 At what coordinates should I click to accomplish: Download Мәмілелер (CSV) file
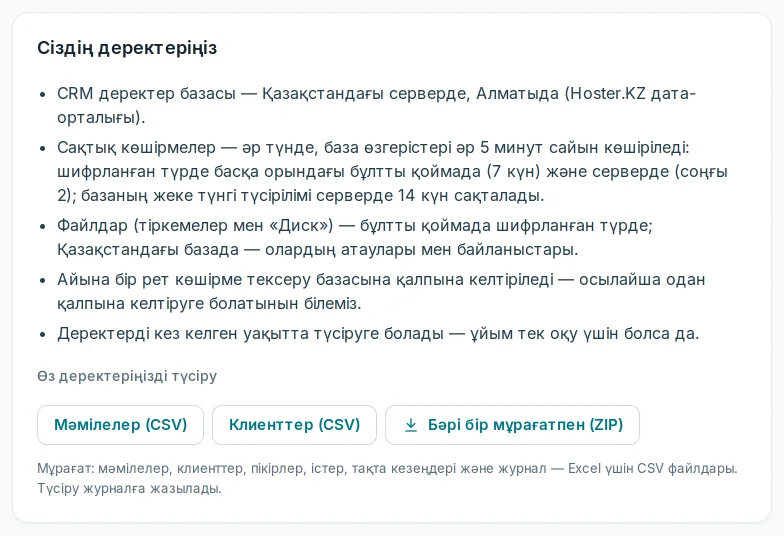pos(120,425)
